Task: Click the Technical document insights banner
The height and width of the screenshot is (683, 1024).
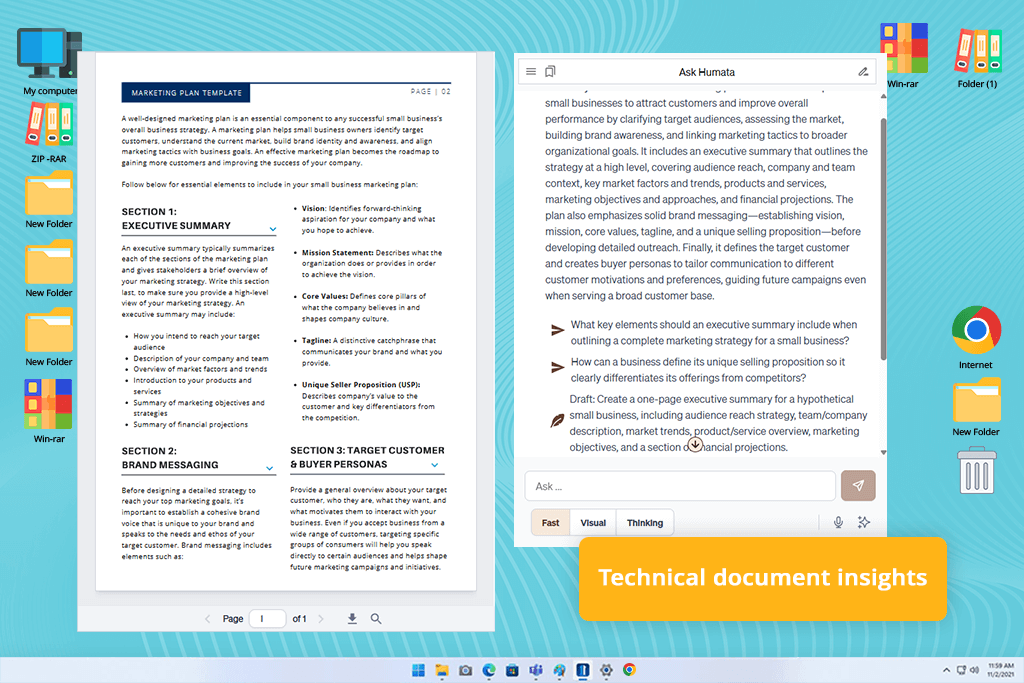Action: 763,578
